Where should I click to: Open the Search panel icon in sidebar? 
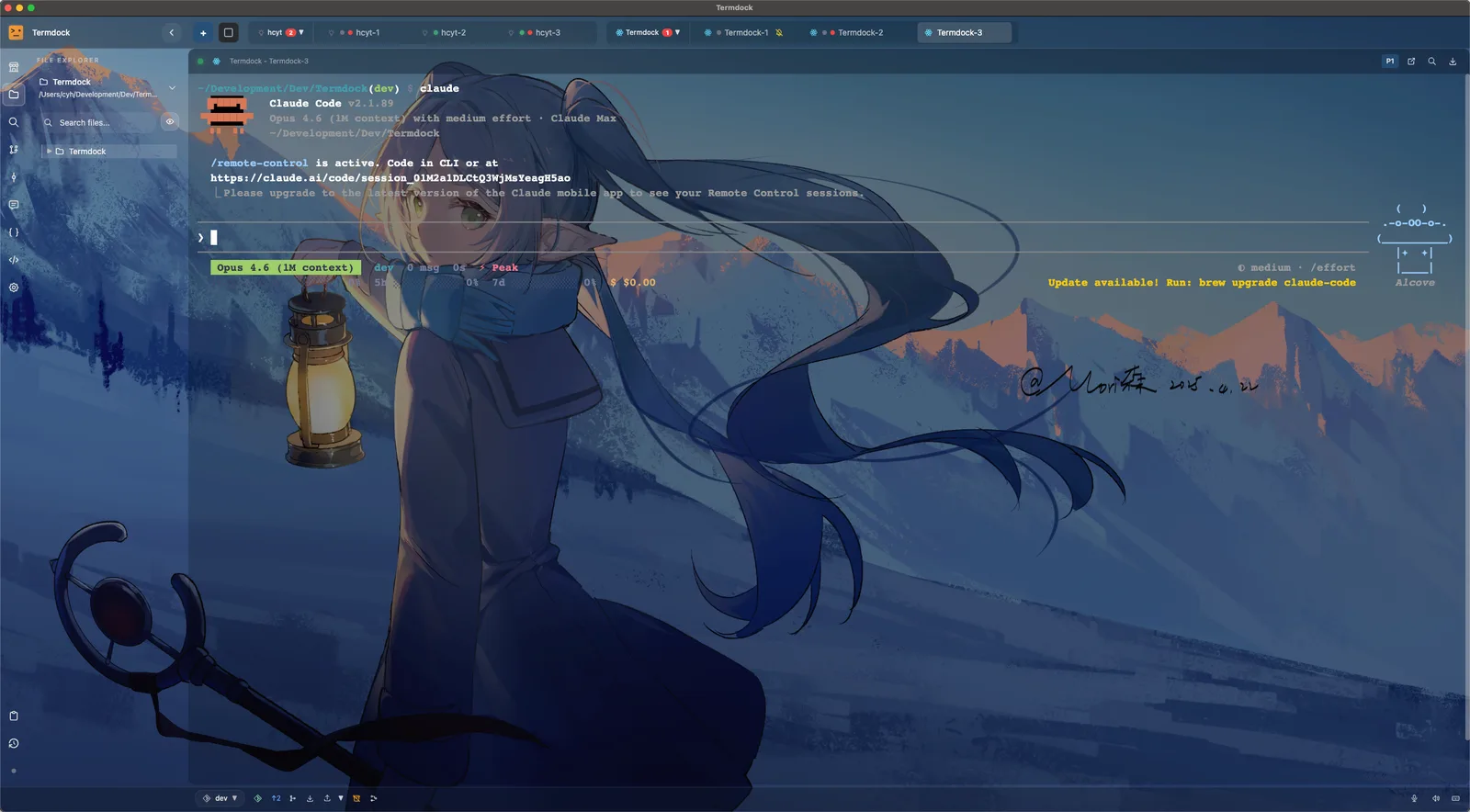tap(14, 122)
